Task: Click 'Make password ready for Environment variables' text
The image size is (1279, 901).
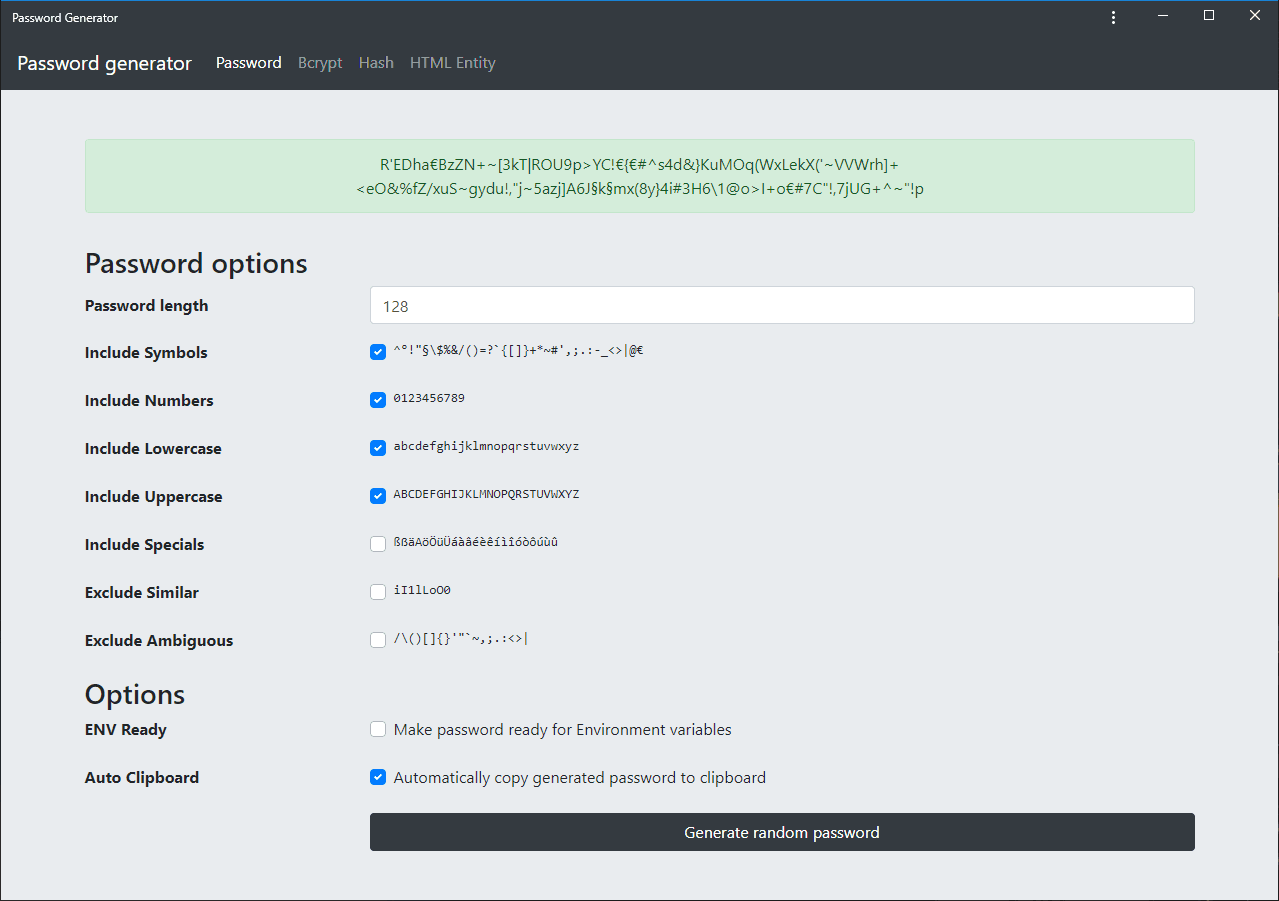Action: click(563, 730)
